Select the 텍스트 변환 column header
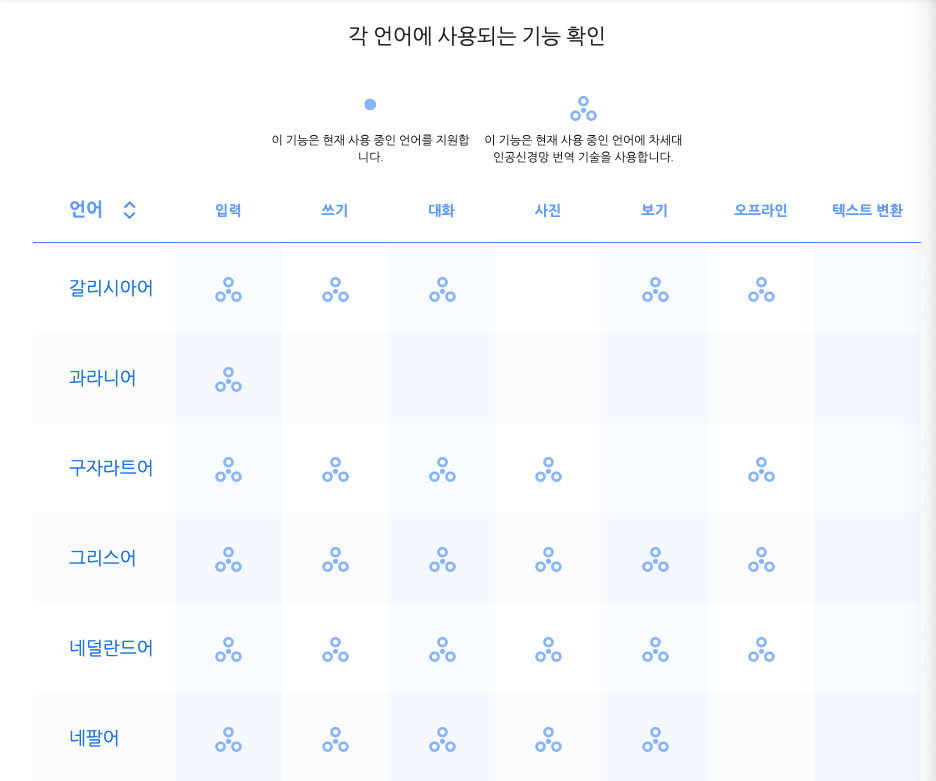The width and height of the screenshot is (936, 781). [867, 210]
